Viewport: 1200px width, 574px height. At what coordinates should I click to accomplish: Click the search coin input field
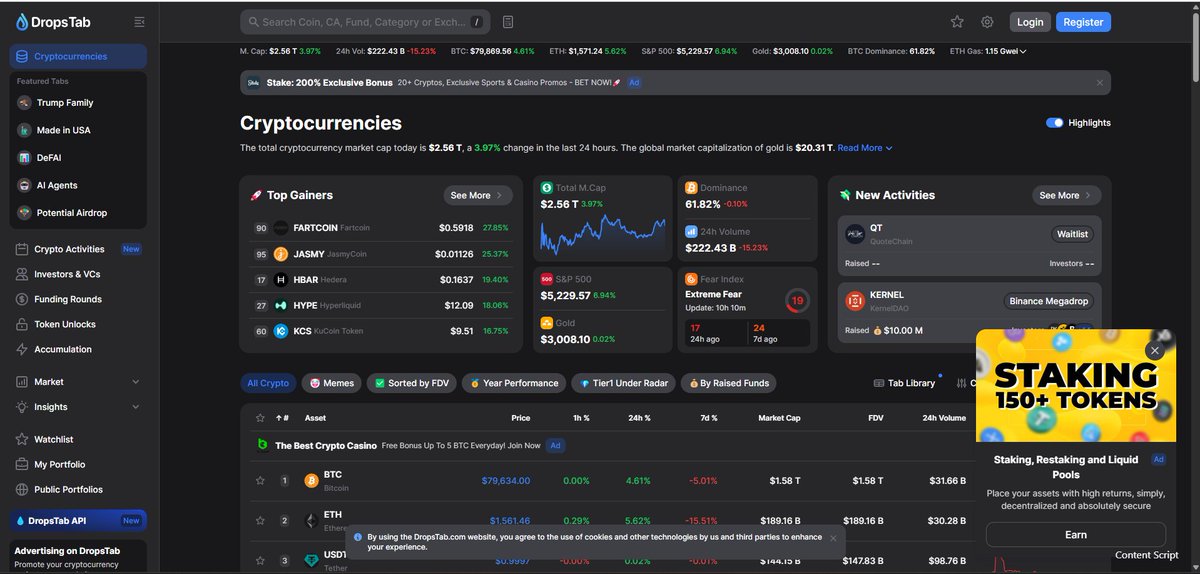click(366, 22)
